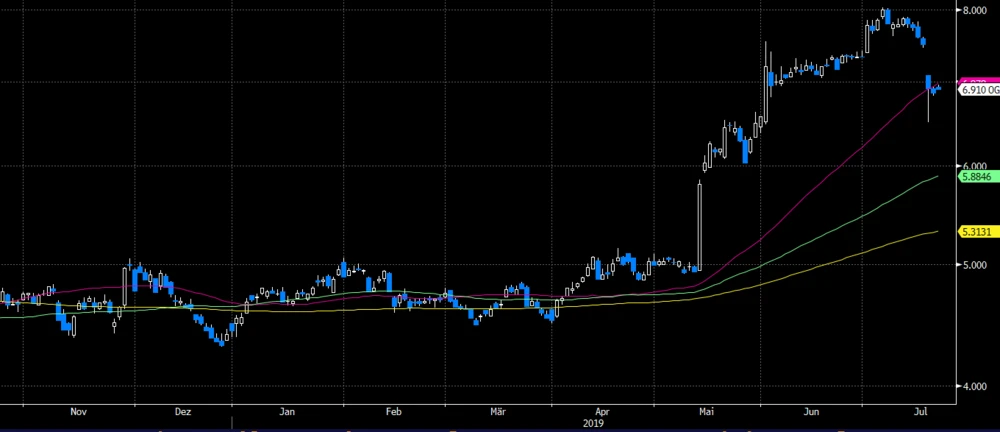Click the tall white breakout candle in early May

tap(699, 225)
